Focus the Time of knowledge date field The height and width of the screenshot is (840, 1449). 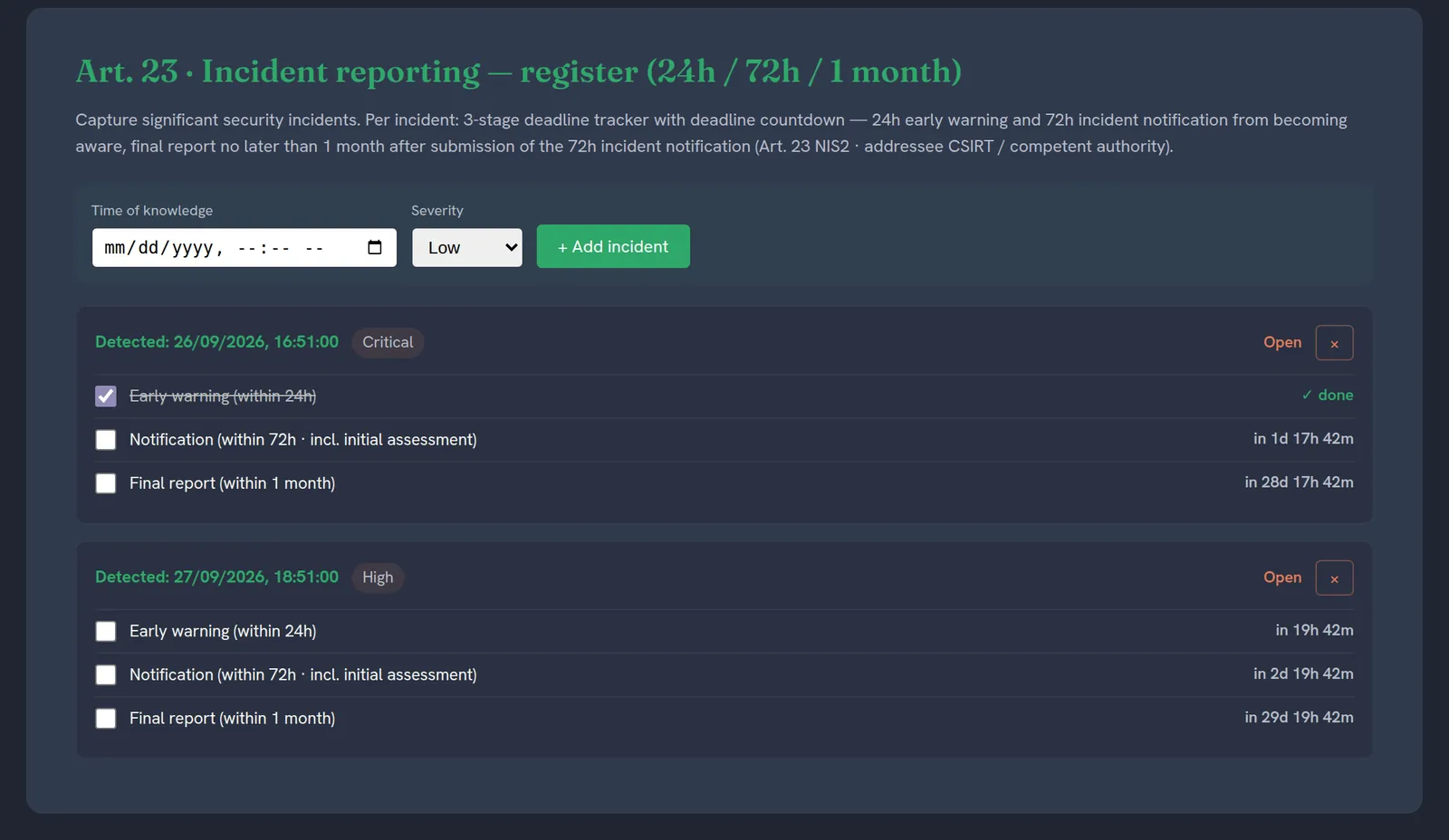(x=245, y=247)
